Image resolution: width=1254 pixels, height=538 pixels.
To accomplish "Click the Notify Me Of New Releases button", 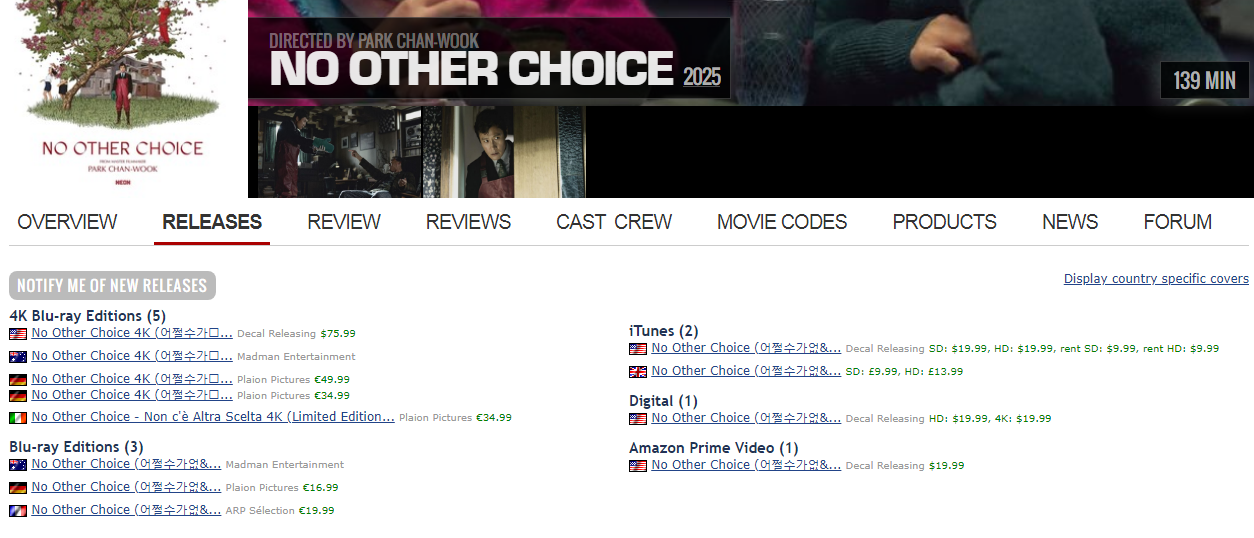I will [112, 285].
